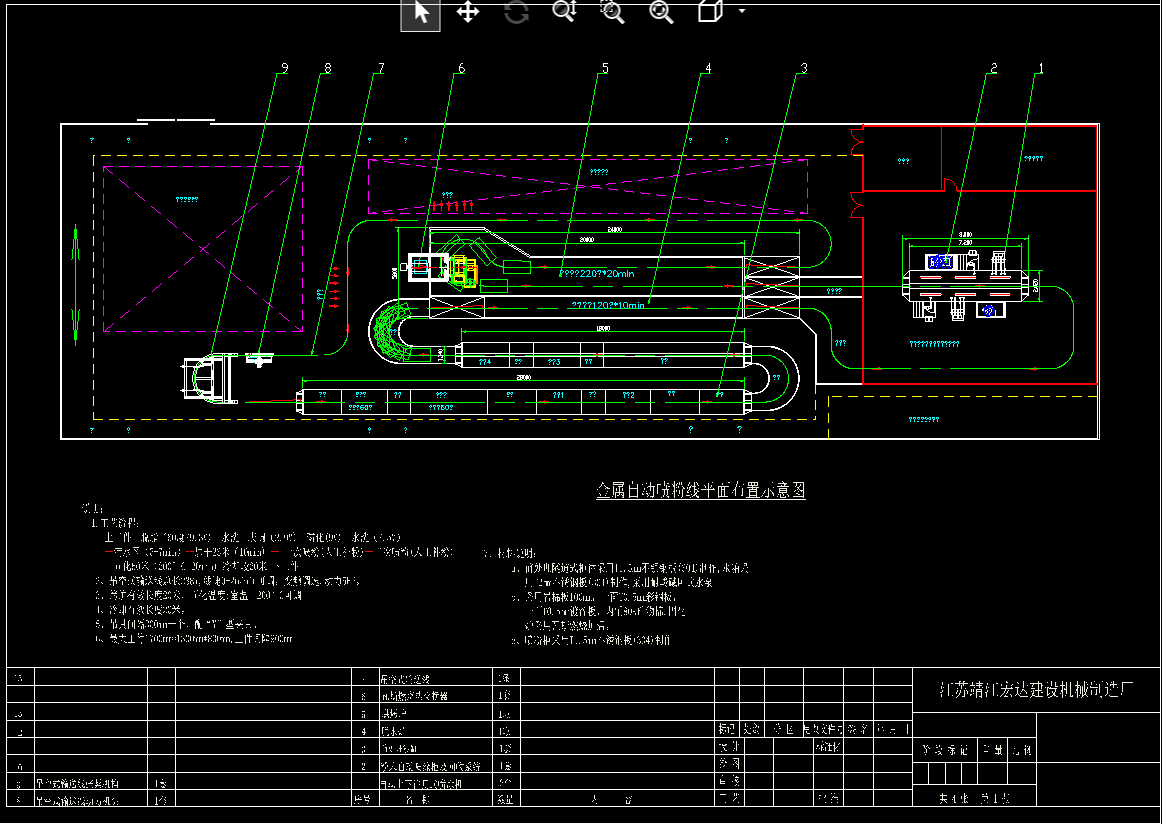The image size is (1162, 824).
Task: Select the Zoom Extents magnifier tool
Action: 660,12
